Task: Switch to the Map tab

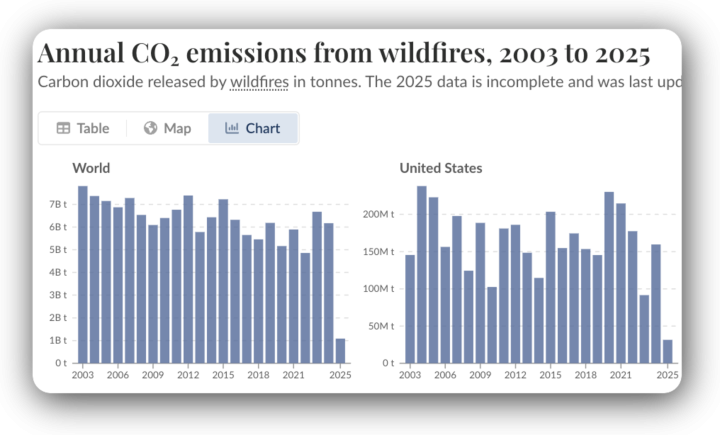Action: click(x=177, y=128)
